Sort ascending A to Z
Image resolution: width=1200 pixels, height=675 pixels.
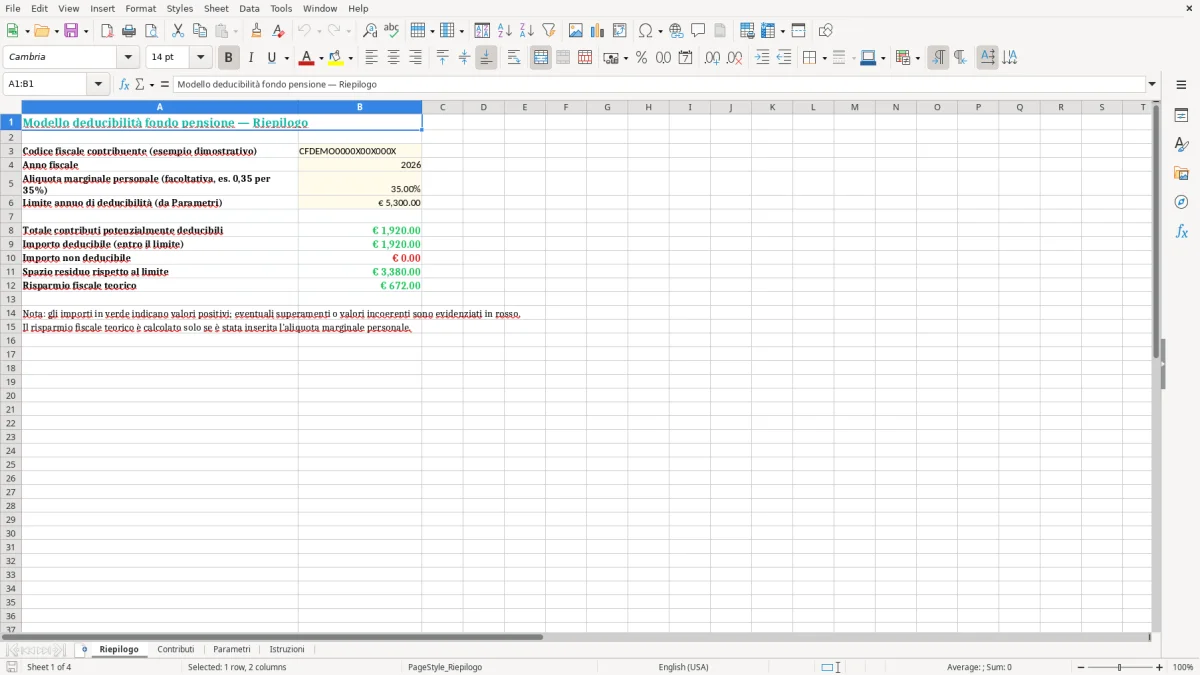pyautogui.click(x=505, y=31)
